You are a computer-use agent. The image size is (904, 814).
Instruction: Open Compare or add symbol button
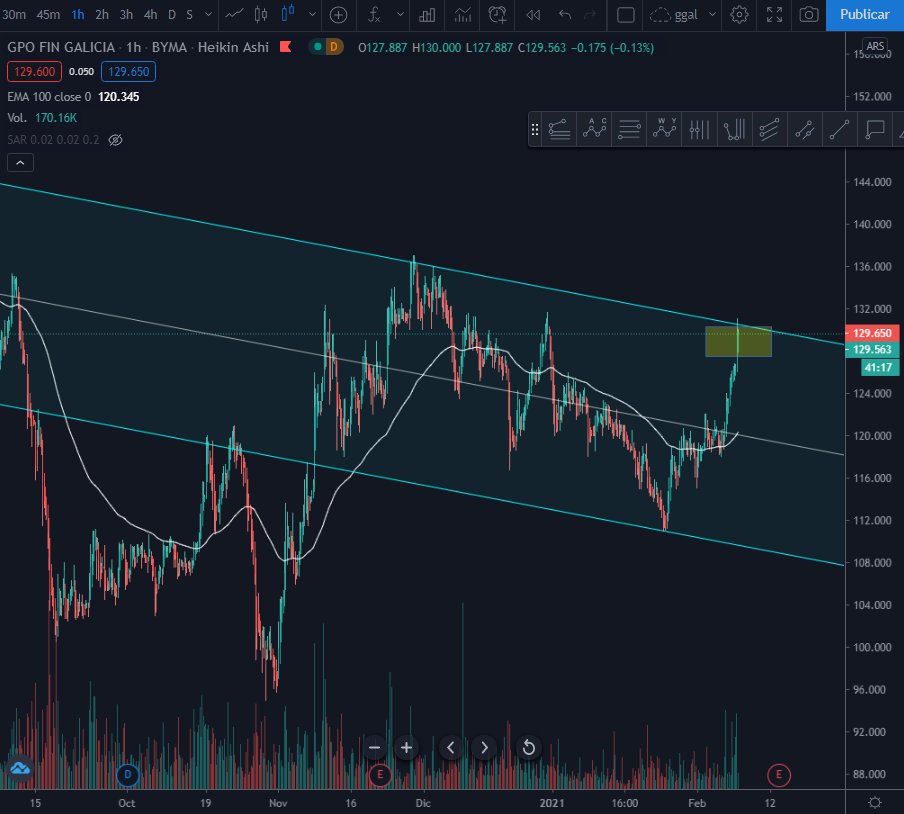coord(338,15)
